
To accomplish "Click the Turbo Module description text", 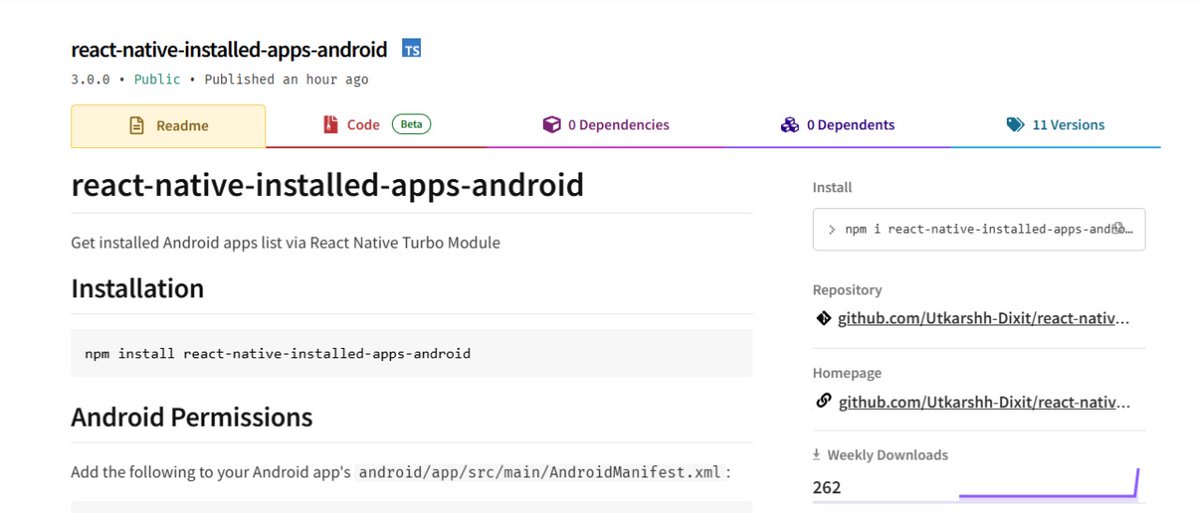I will click(x=285, y=243).
